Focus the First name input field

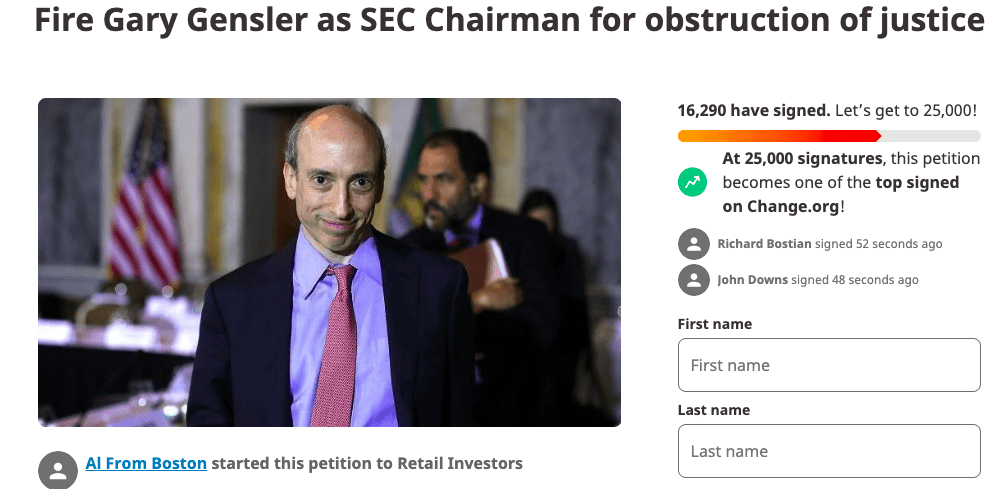coord(829,365)
